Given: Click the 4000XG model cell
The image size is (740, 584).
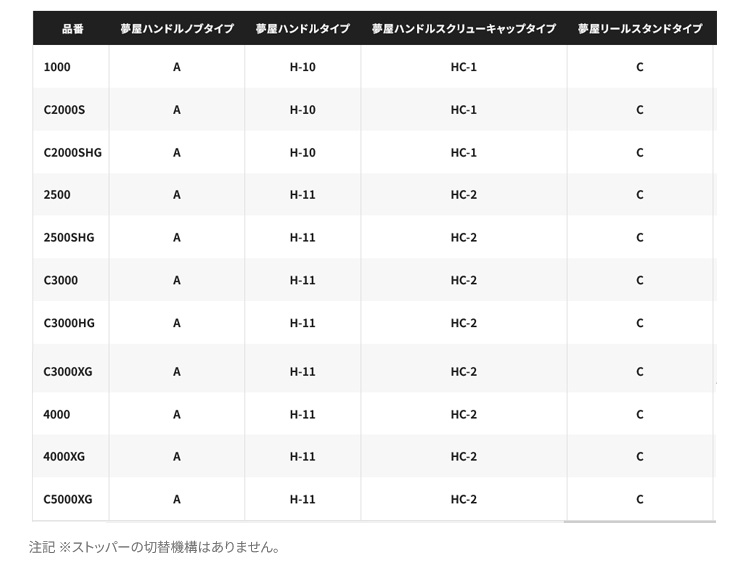Looking at the screenshot, I should (64, 457).
